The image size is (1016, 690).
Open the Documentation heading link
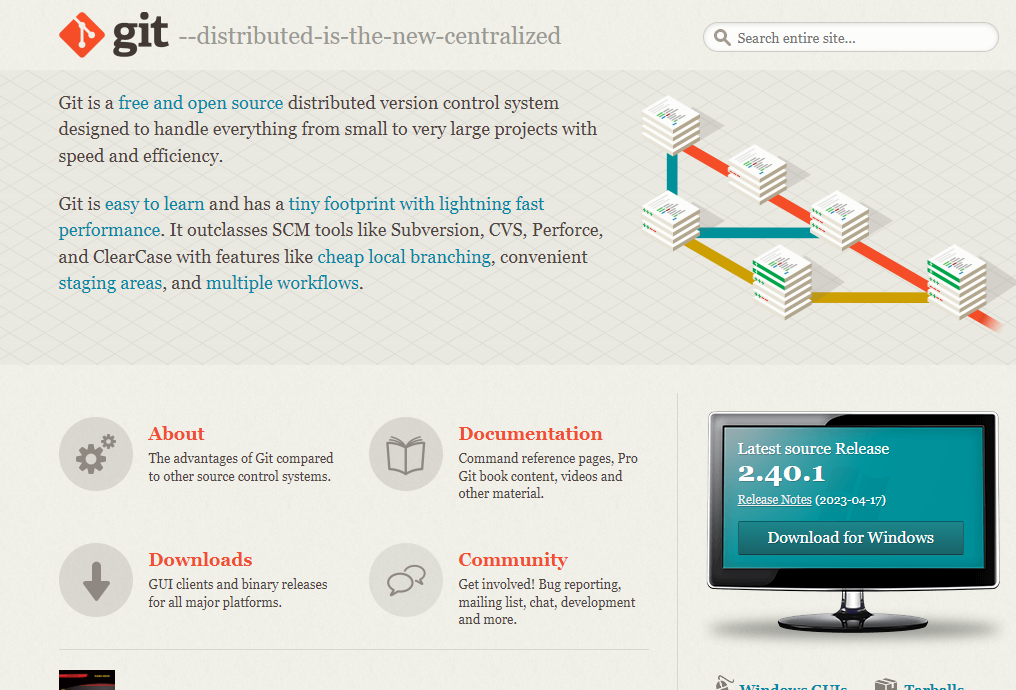[531, 433]
